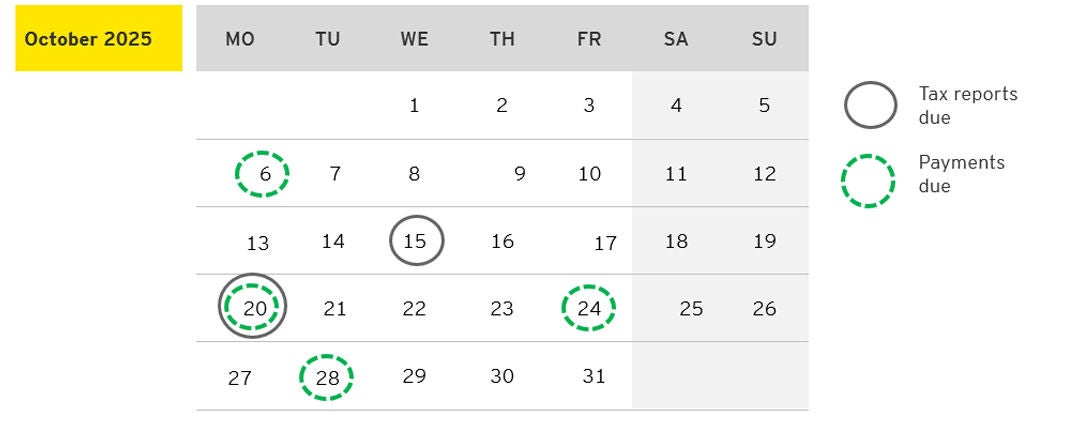Viewport: 1086px width, 422px height.
Task: Click date 22 in the calendar
Action: tap(414, 309)
